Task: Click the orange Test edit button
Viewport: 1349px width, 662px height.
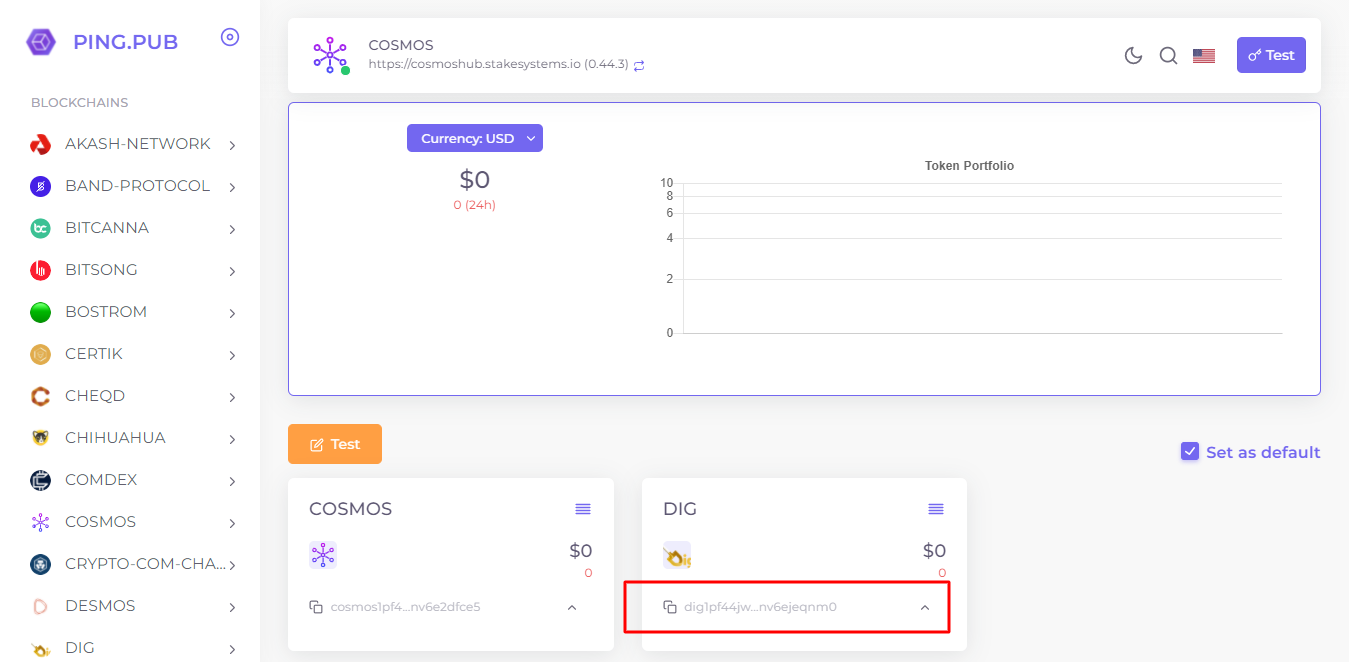Action: tap(335, 444)
